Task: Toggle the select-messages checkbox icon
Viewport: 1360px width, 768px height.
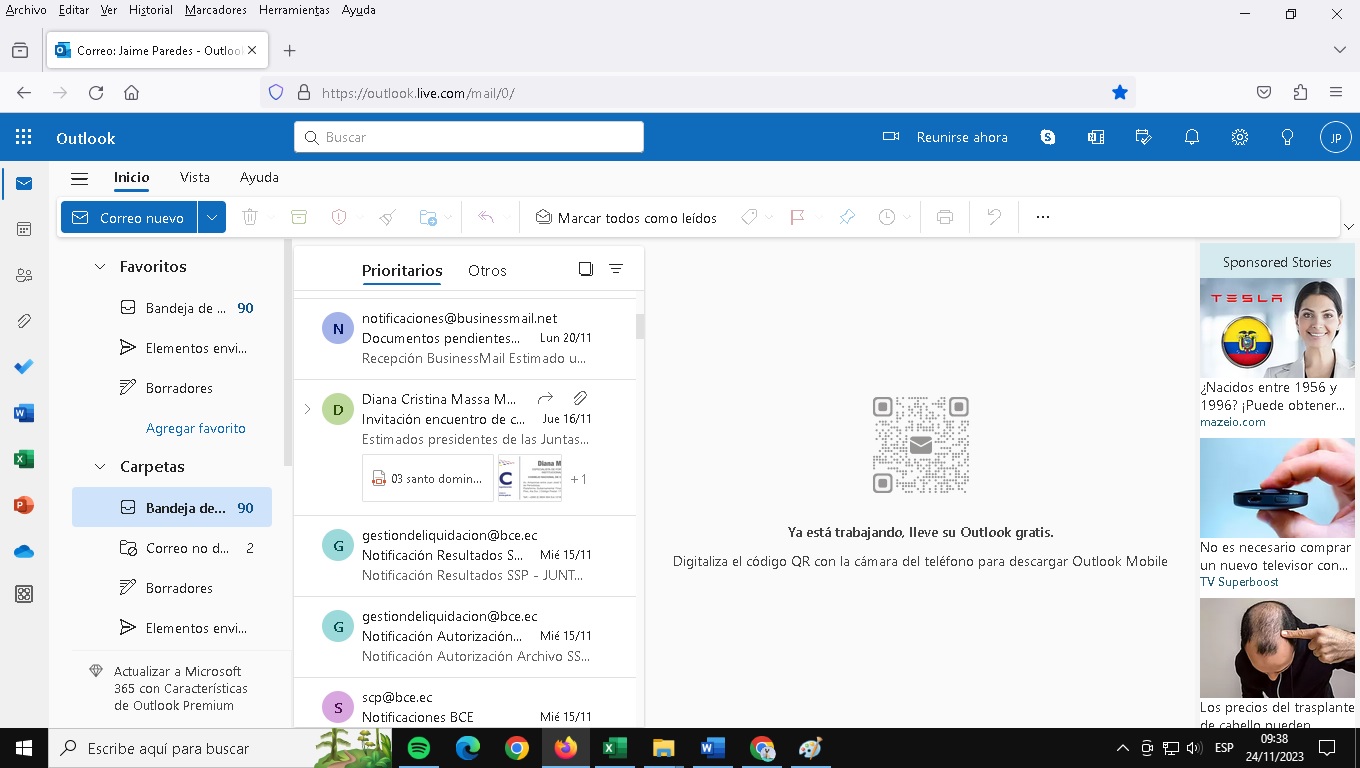Action: point(586,269)
